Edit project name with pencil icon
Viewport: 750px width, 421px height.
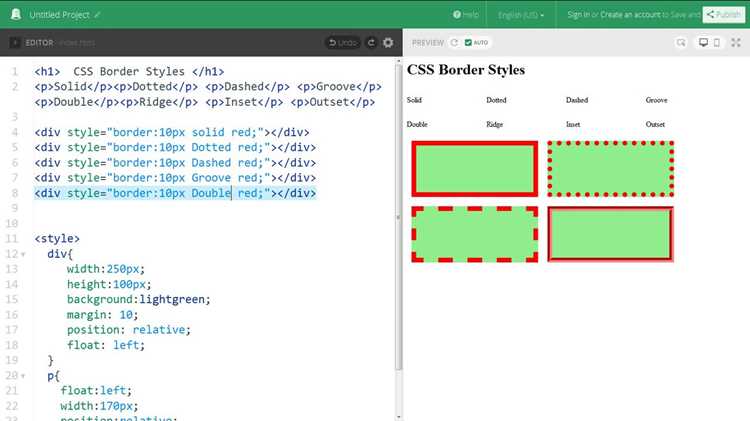pyautogui.click(x=97, y=15)
